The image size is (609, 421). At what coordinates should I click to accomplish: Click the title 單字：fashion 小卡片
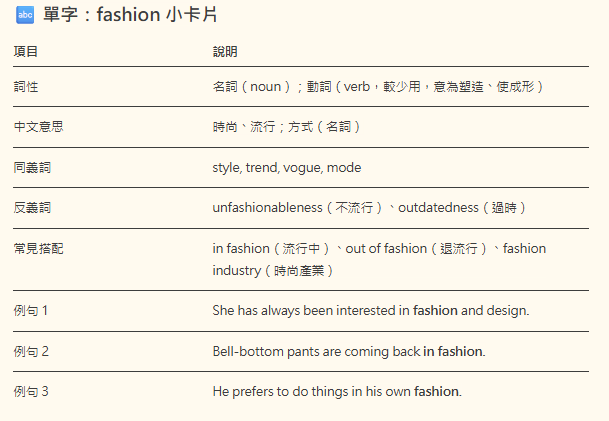click(130, 15)
